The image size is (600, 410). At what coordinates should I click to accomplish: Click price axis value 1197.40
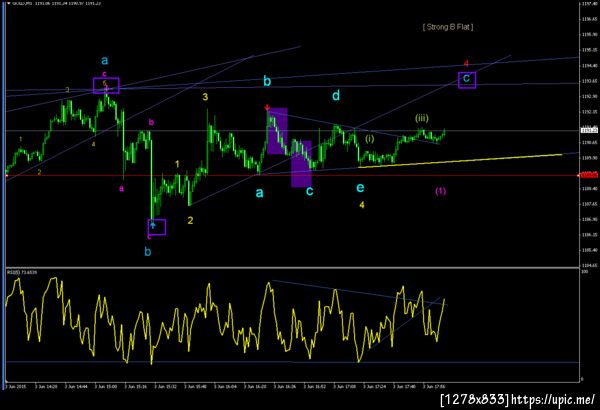point(589,3)
